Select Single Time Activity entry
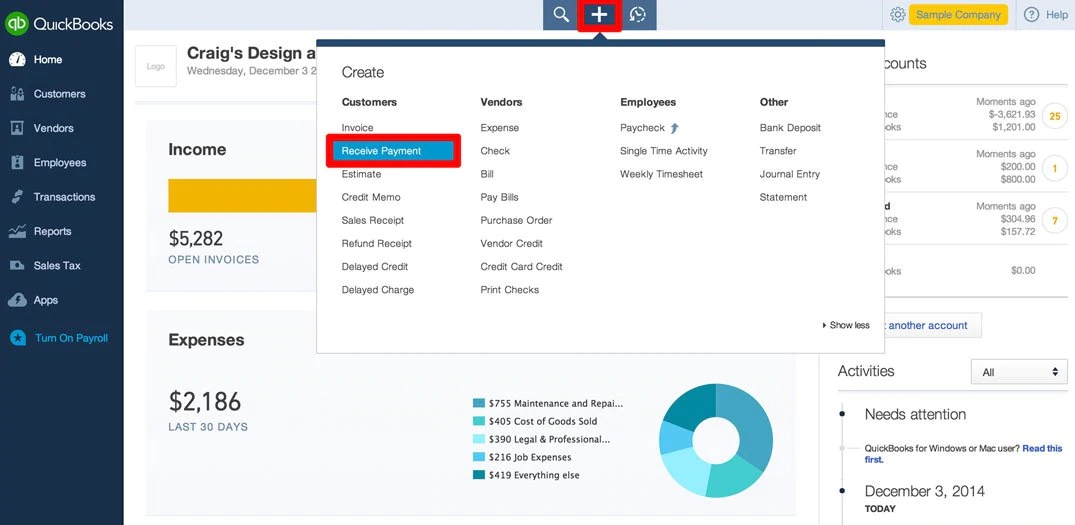The width and height of the screenshot is (1075, 525). 664,151
